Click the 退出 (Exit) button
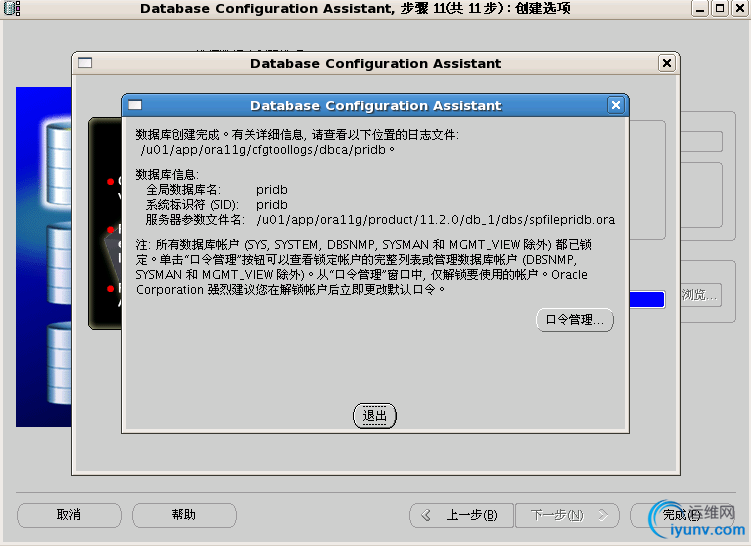Image resolution: width=751 pixels, height=546 pixels. tap(375, 416)
